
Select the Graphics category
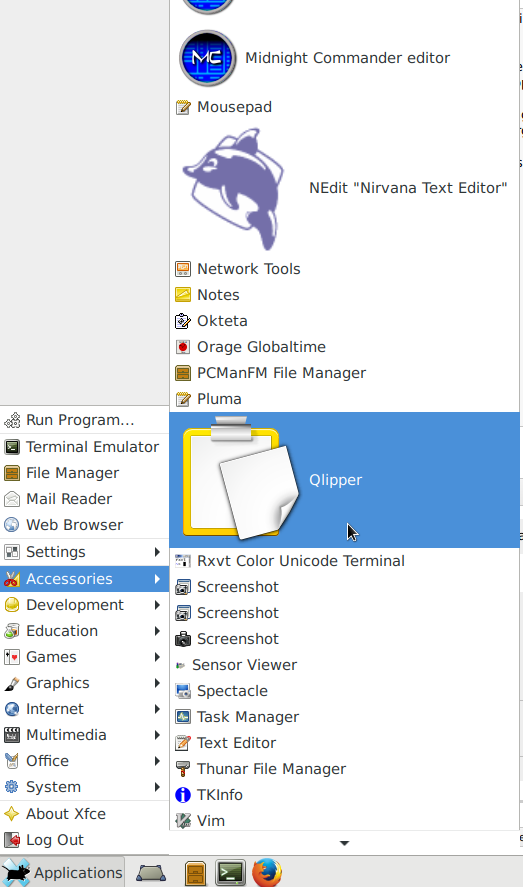click(84, 683)
